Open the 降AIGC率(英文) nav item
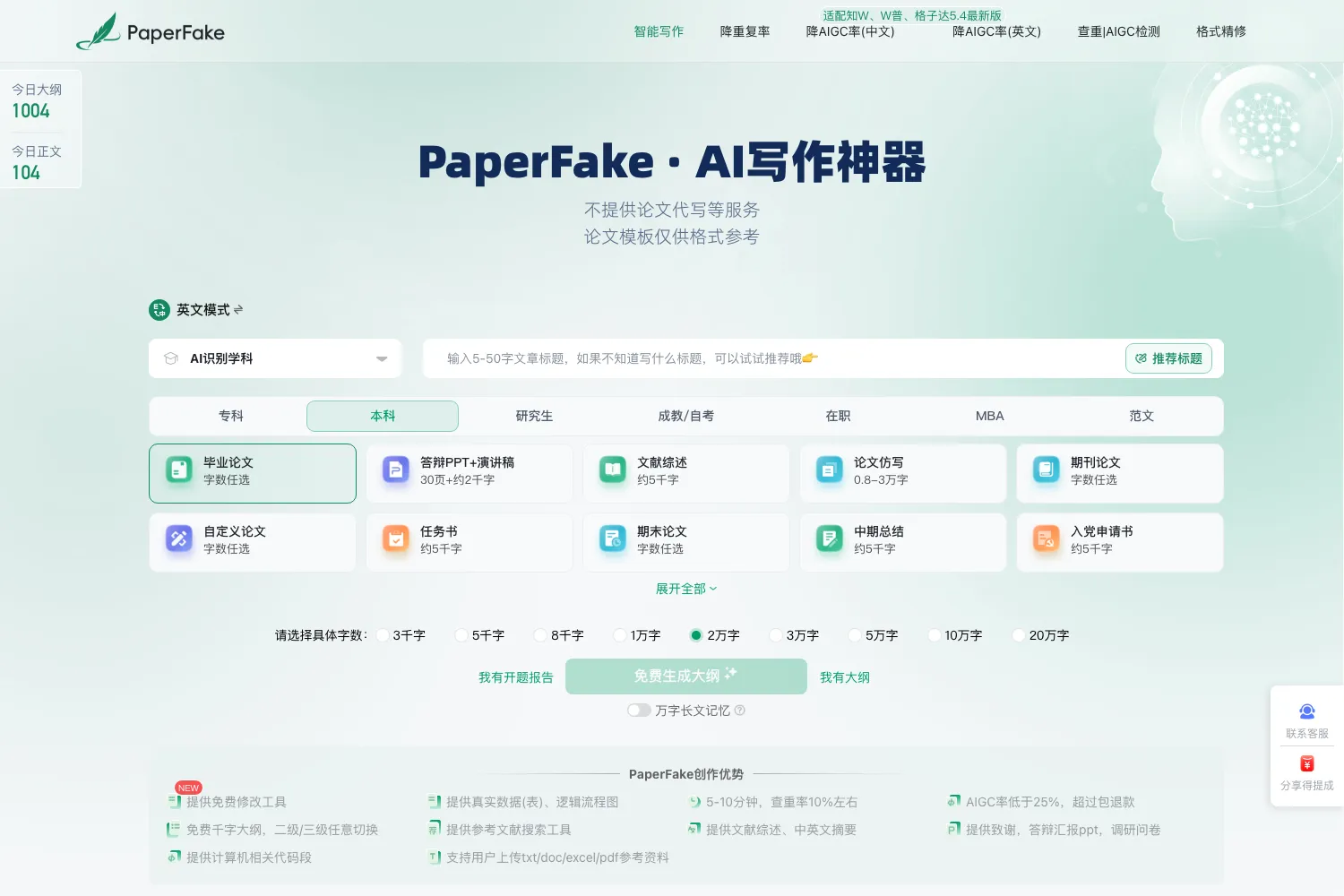 (x=996, y=31)
